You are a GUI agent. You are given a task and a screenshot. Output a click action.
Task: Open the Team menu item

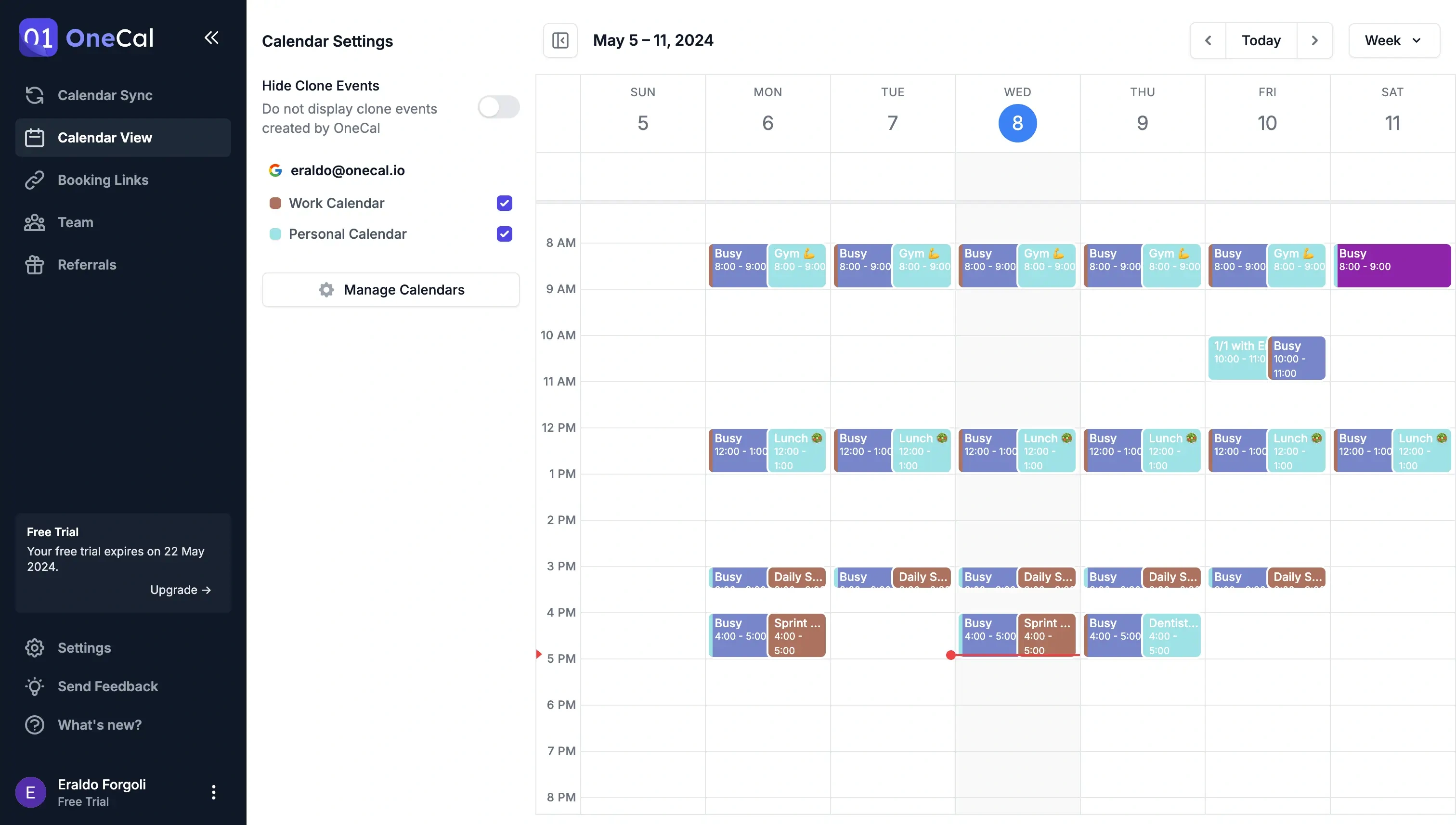[x=76, y=222]
